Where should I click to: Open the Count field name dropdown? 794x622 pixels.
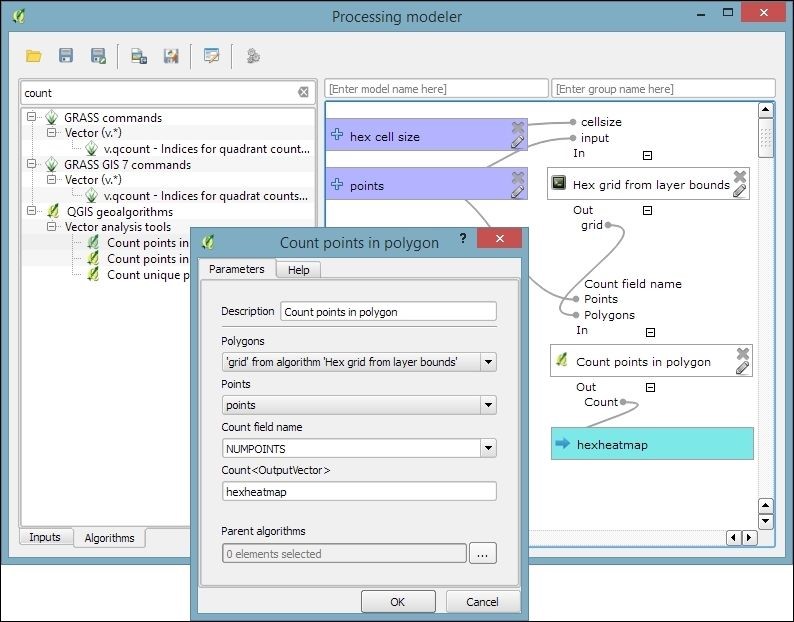488,449
